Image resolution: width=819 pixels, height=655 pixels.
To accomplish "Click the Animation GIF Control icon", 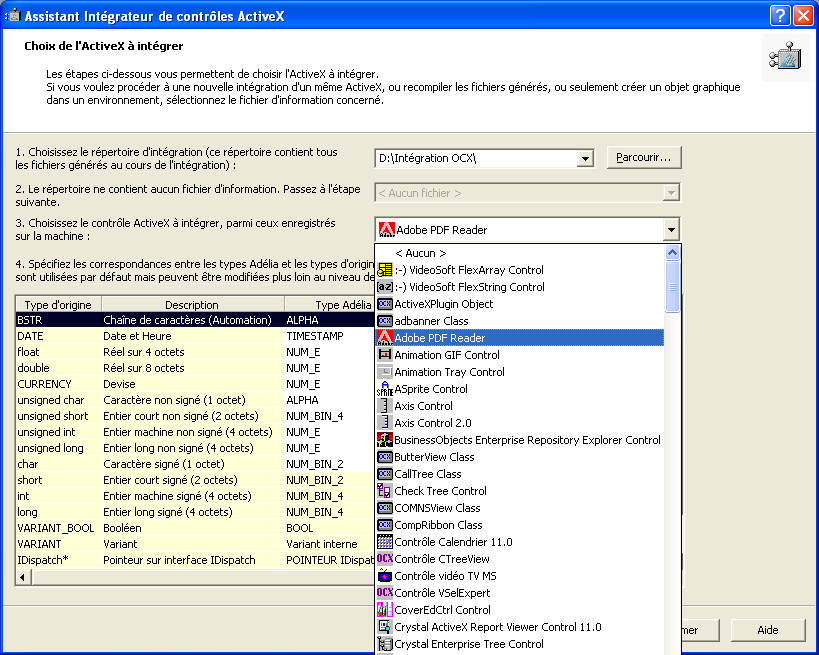I will click(385, 355).
